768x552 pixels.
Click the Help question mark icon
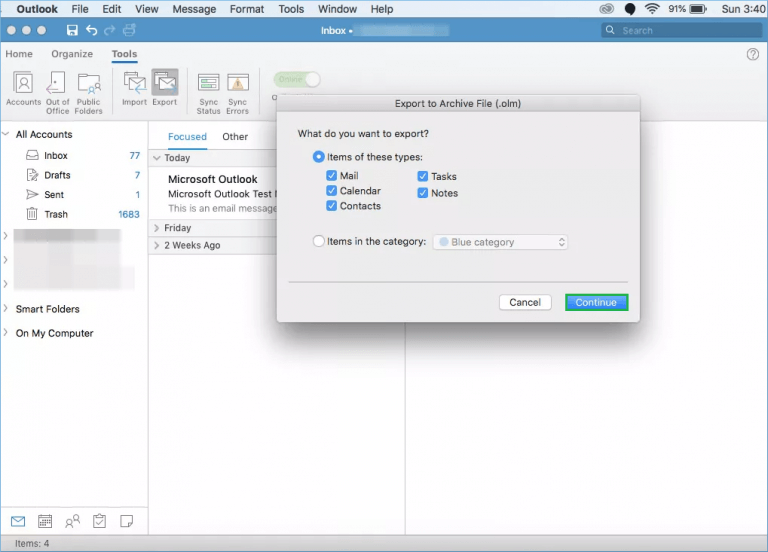click(x=753, y=54)
